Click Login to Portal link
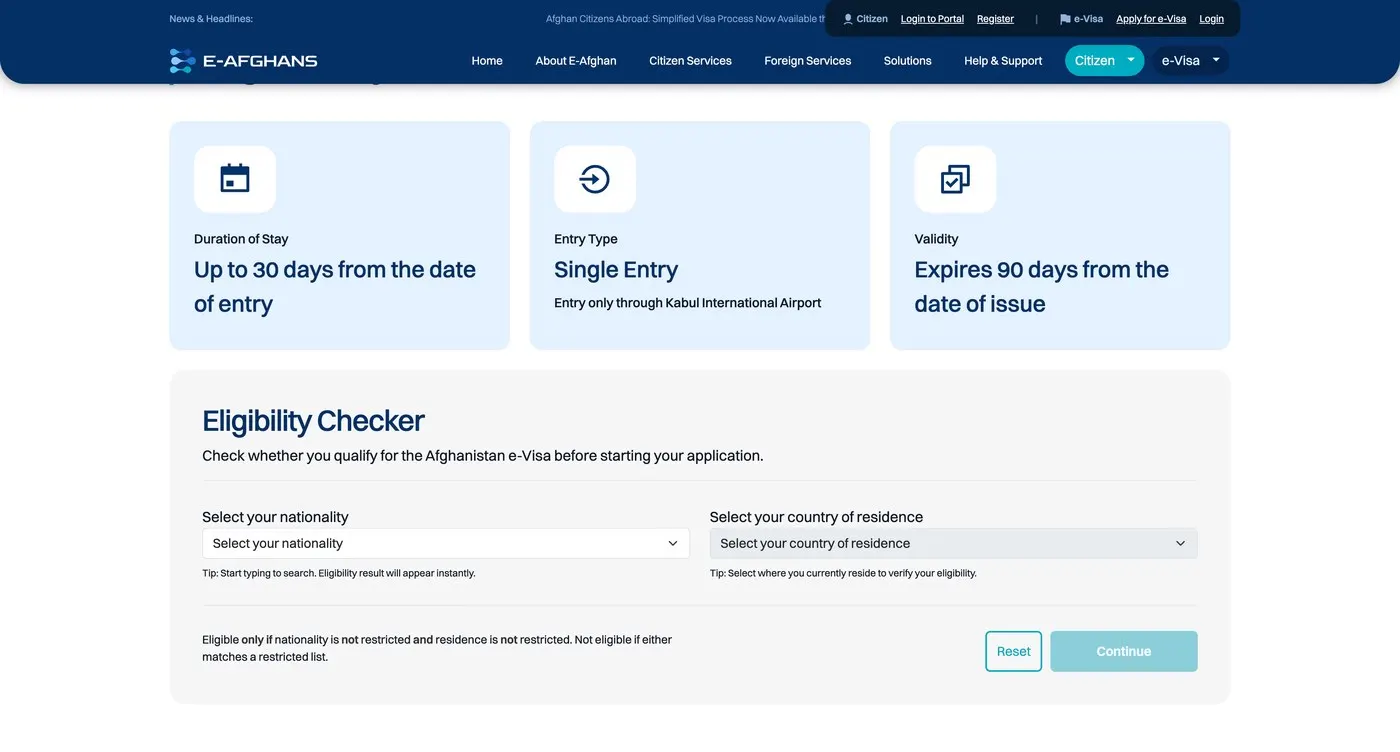This screenshot has height=752, width=1400. (932, 19)
